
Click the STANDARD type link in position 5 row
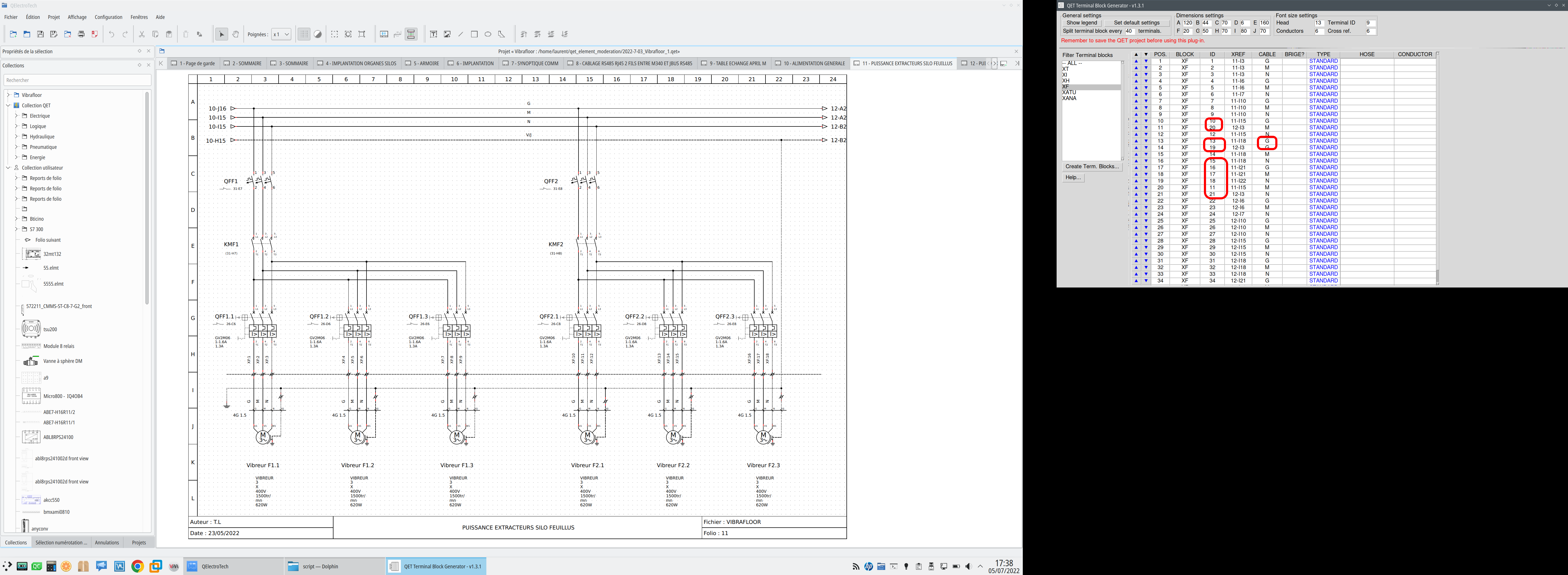(x=1323, y=88)
